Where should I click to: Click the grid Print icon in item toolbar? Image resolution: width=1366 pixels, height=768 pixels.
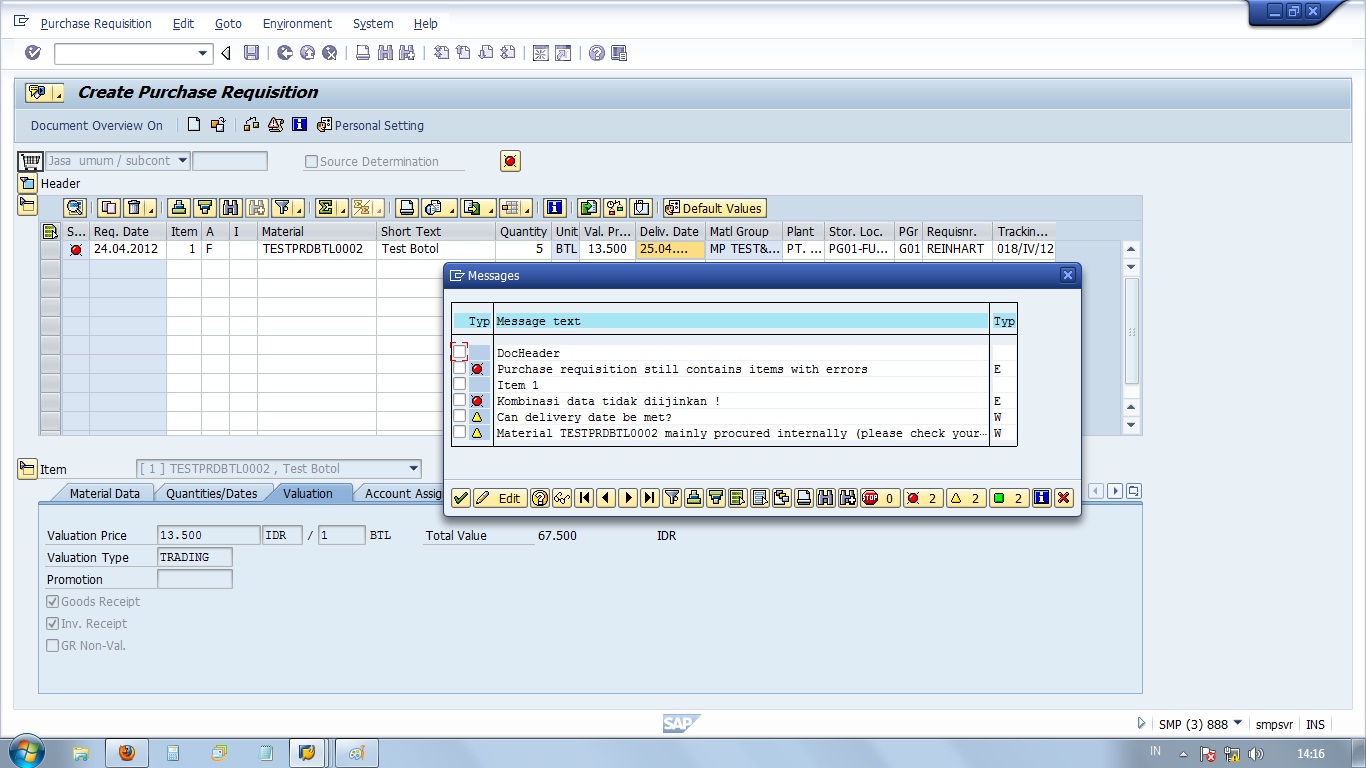[x=406, y=208]
